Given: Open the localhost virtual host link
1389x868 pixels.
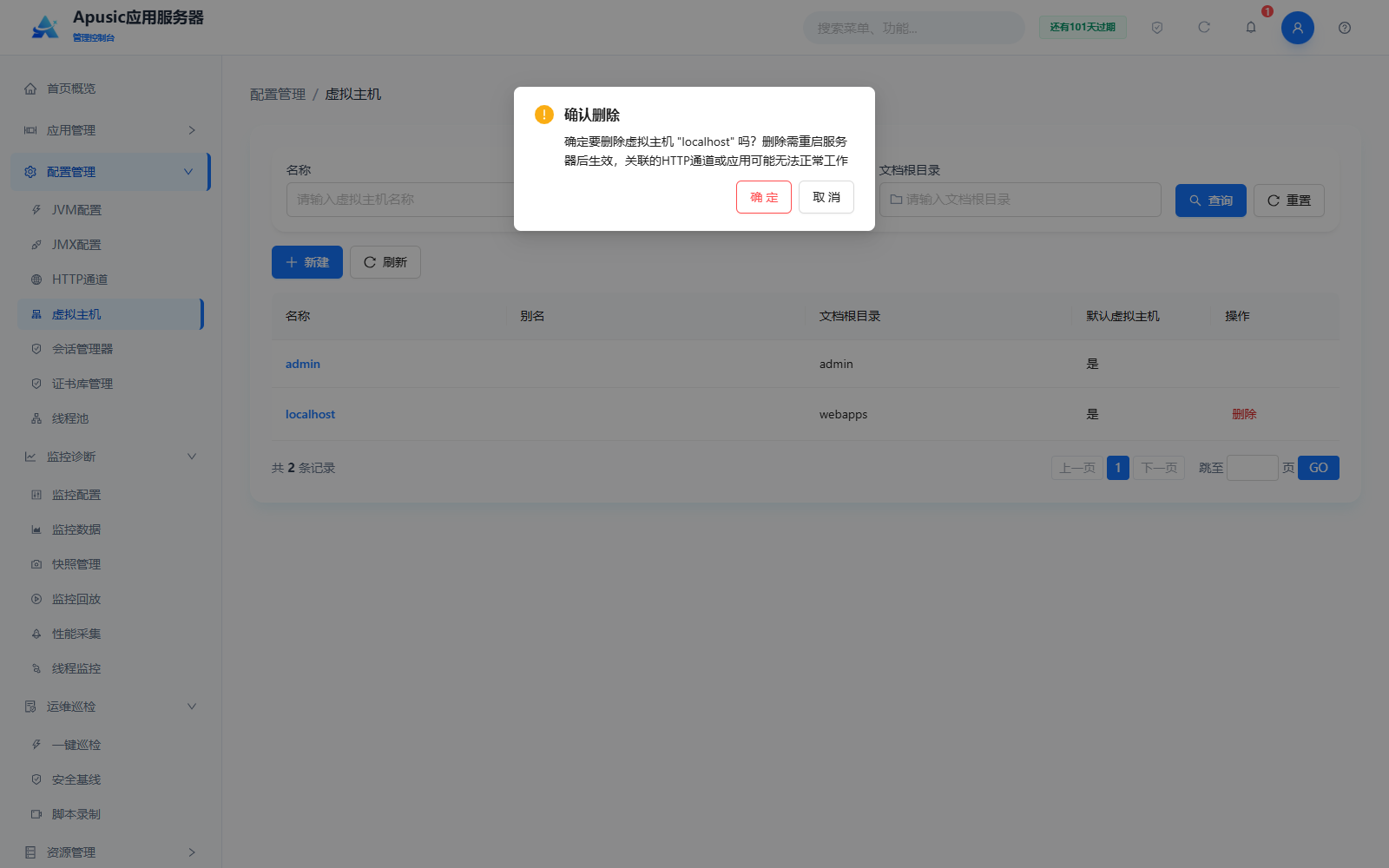Looking at the screenshot, I should coord(310,414).
